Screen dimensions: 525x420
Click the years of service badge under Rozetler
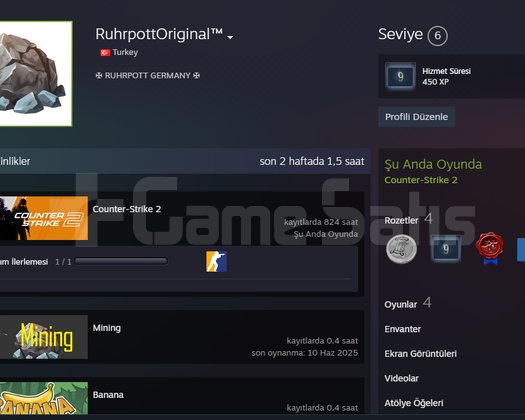446,249
